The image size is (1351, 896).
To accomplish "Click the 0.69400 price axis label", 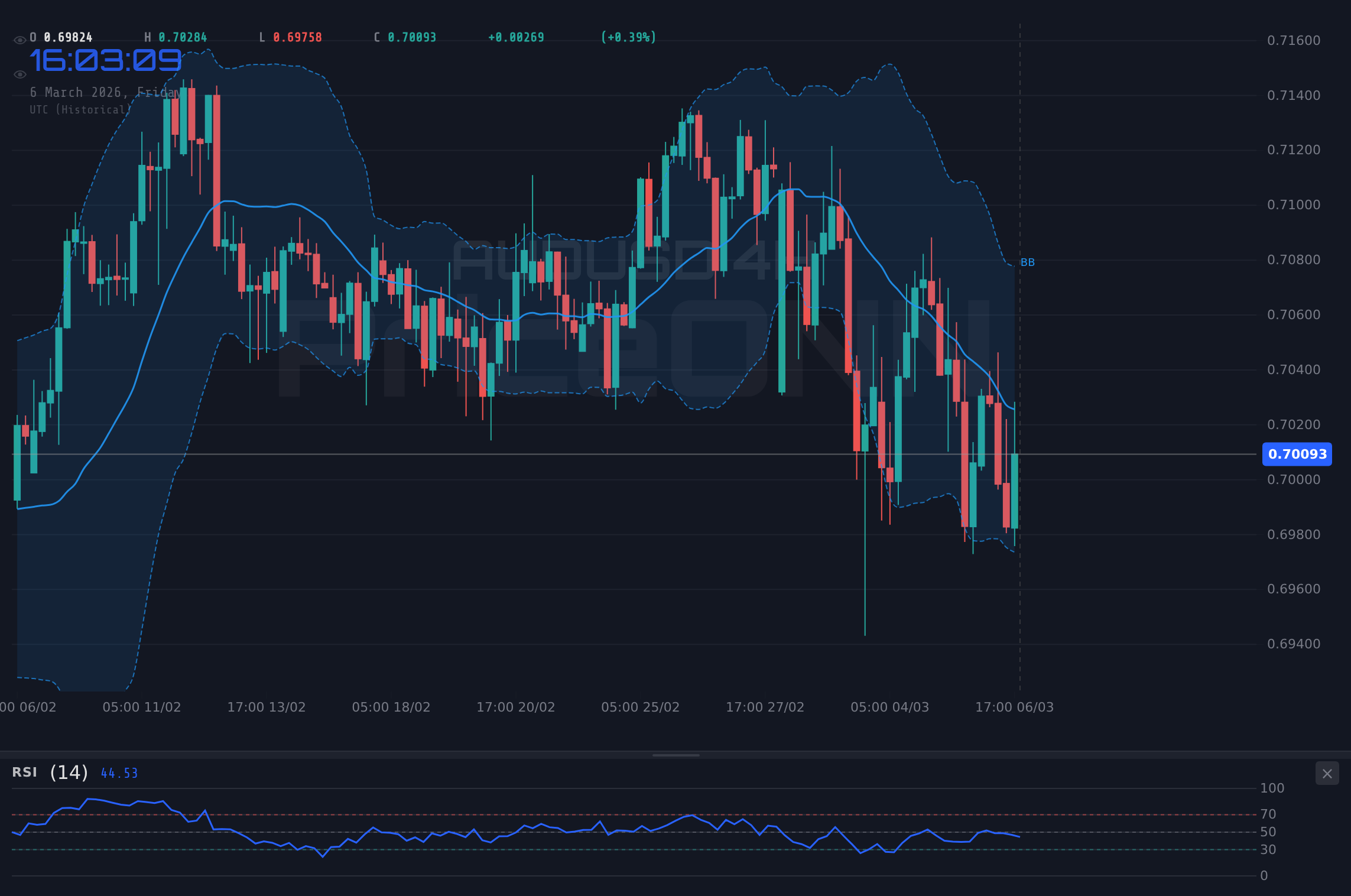I will [x=1294, y=644].
